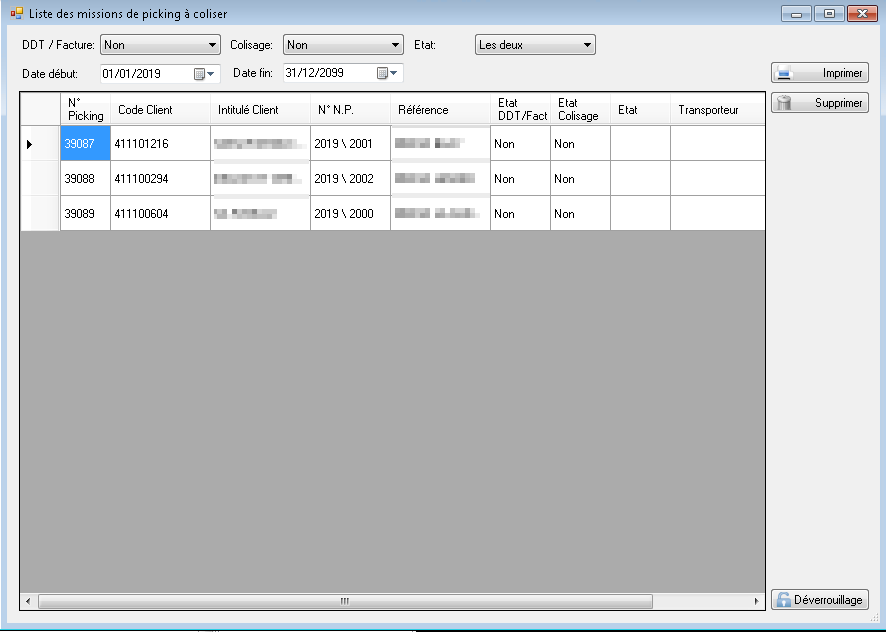Open the Date début calendar picker
This screenshot has height=632, width=886.
click(x=205, y=73)
